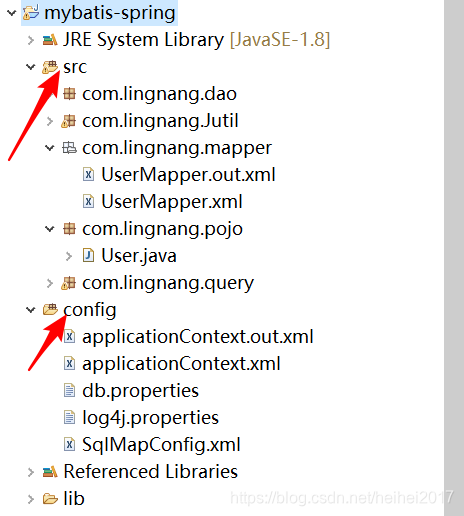Screen dimensions: 464x516
Task: Click the applicationContext.out.xml file icon
Action: (x=69, y=337)
